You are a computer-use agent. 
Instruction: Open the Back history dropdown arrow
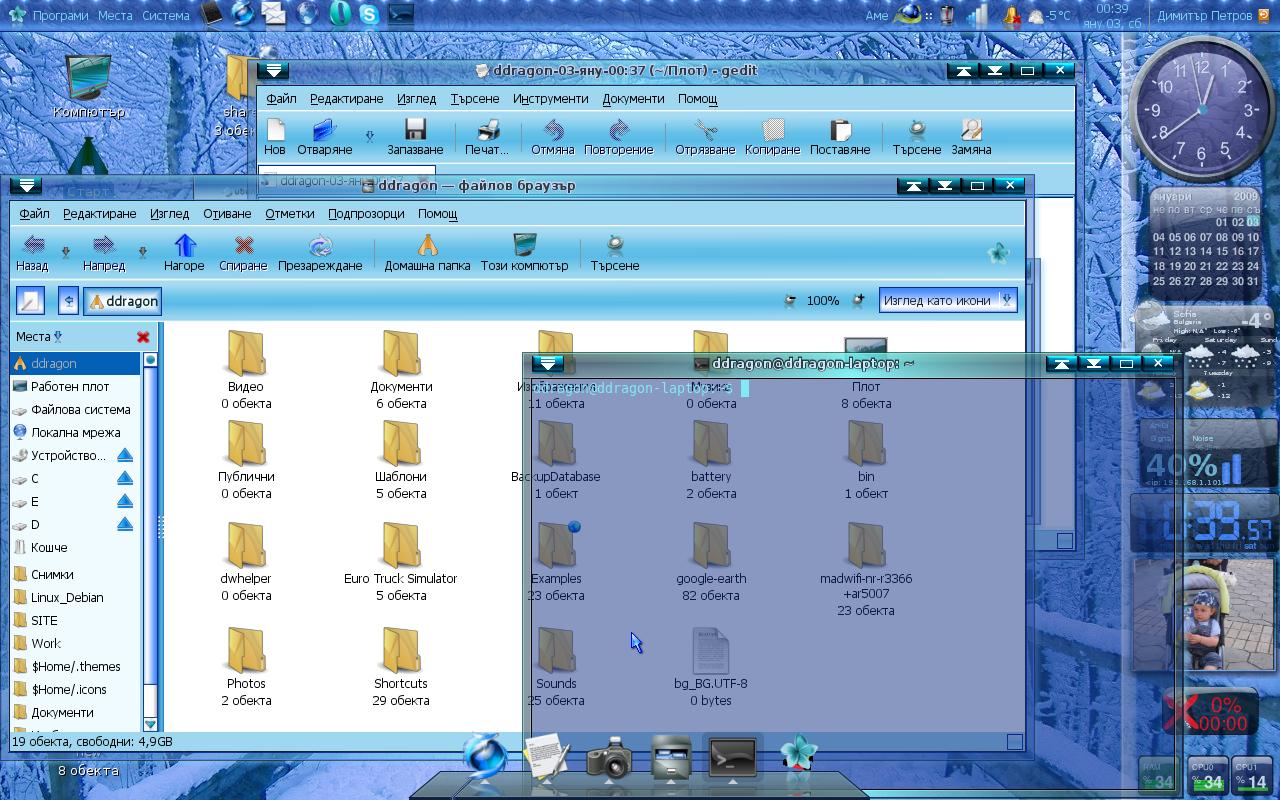[66, 253]
